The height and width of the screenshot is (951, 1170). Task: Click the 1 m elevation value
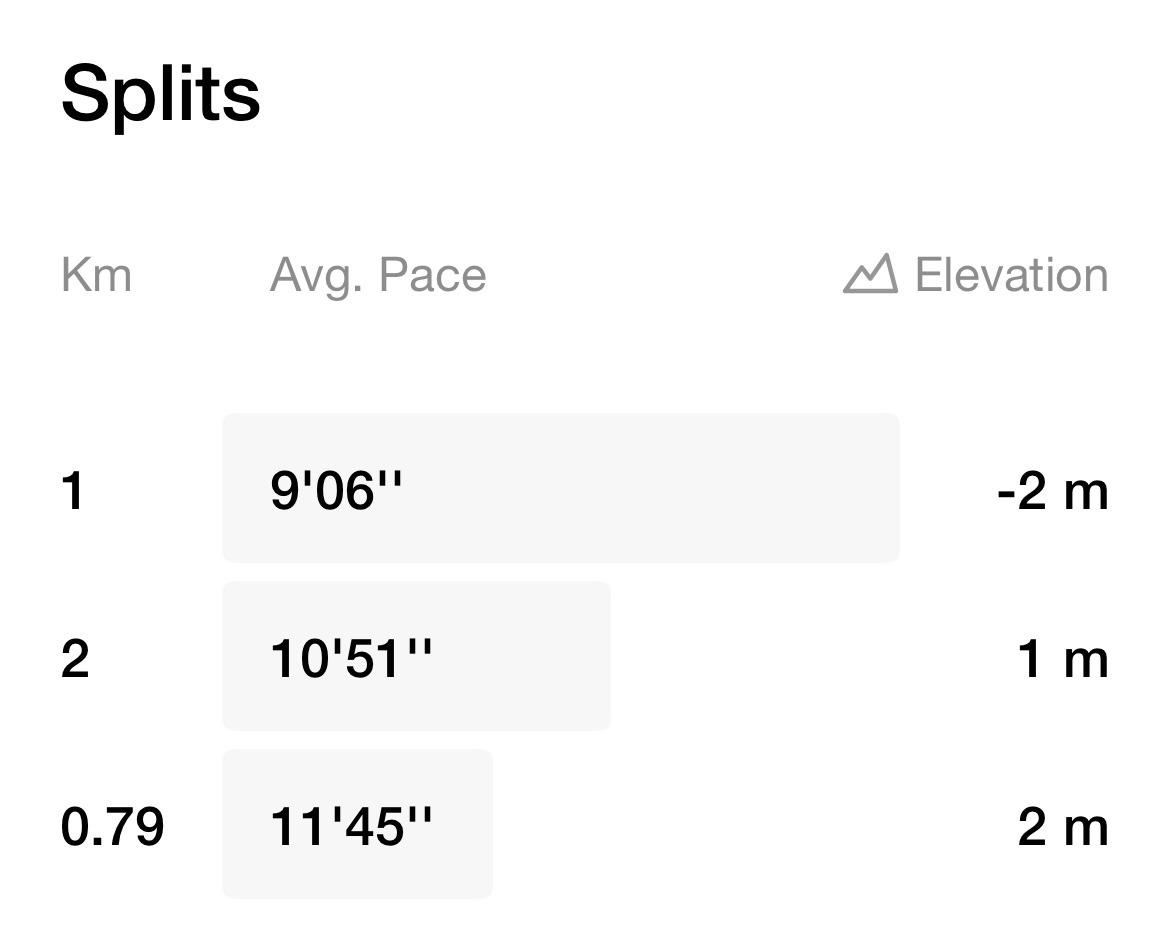pos(1063,659)
